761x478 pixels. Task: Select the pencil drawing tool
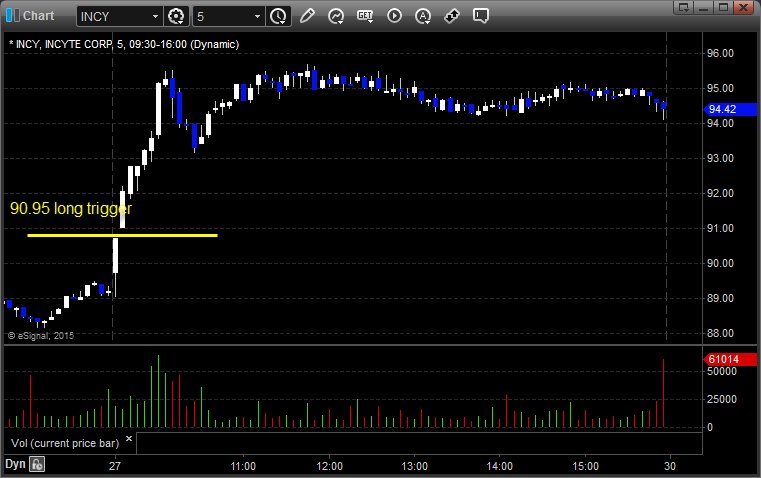point(307,16)
